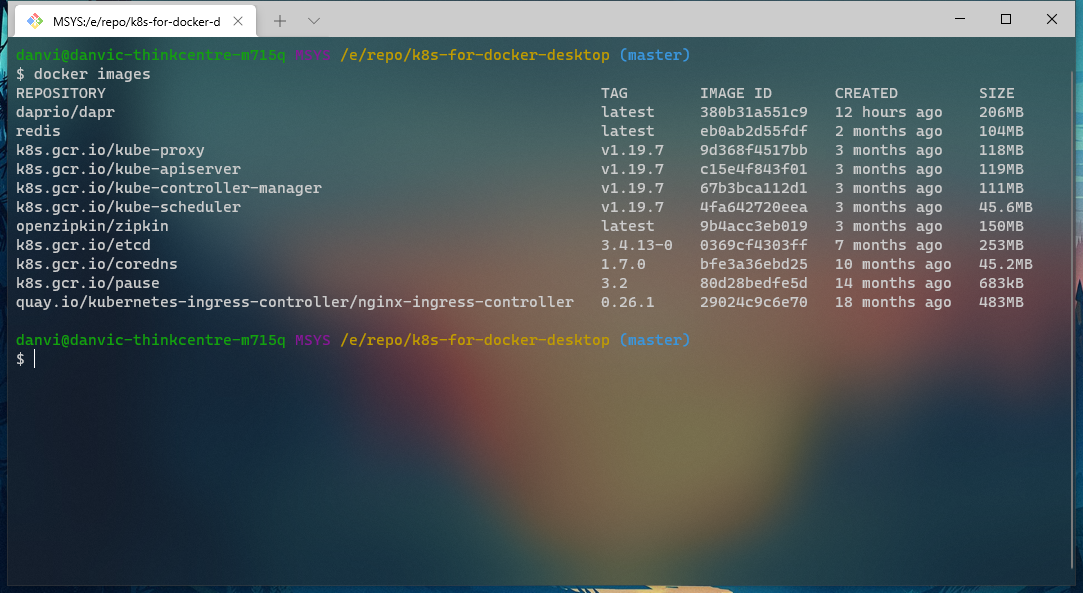The height and width of the screenshot is (593, 1083).
Task: Click the 253MB size value
Action: pos(1001,245)
